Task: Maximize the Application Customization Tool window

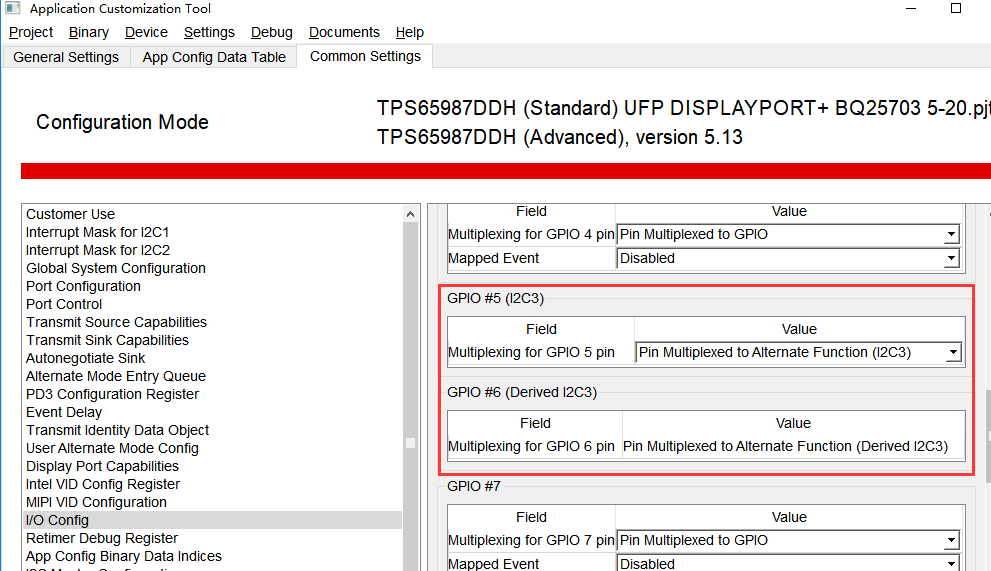Action: tap(956, 8)
